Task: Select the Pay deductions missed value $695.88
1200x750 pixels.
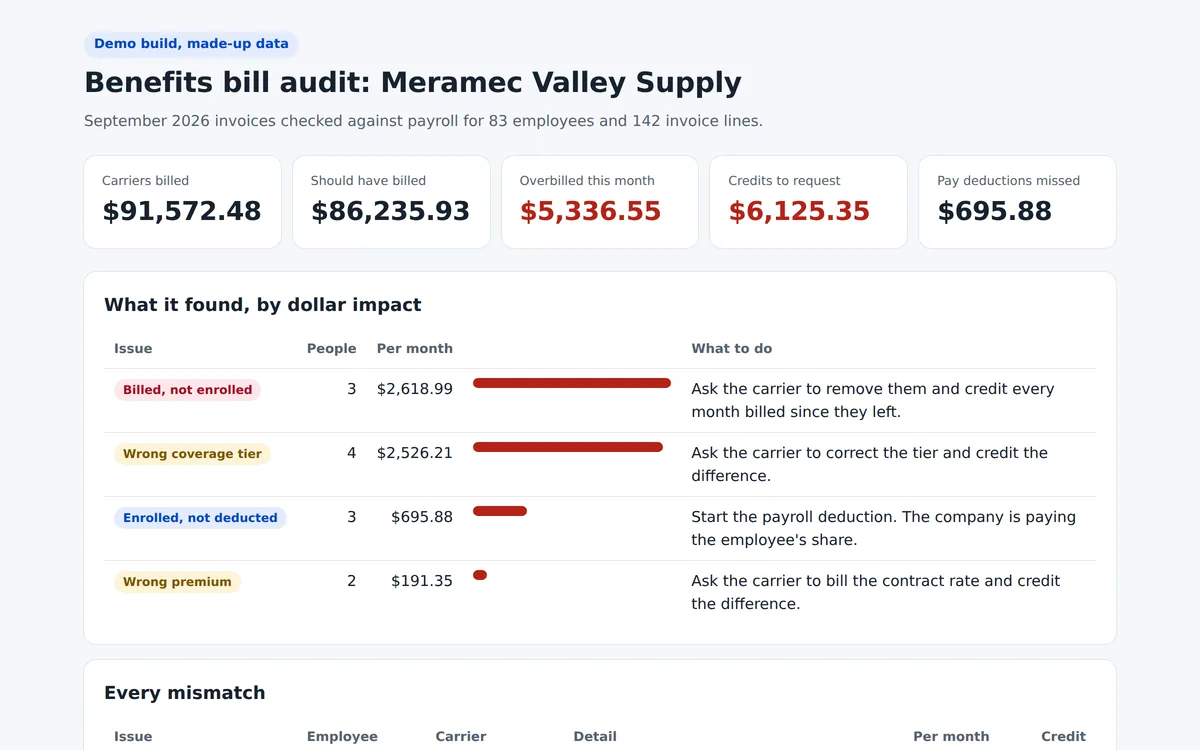Action: pos(994,211)
